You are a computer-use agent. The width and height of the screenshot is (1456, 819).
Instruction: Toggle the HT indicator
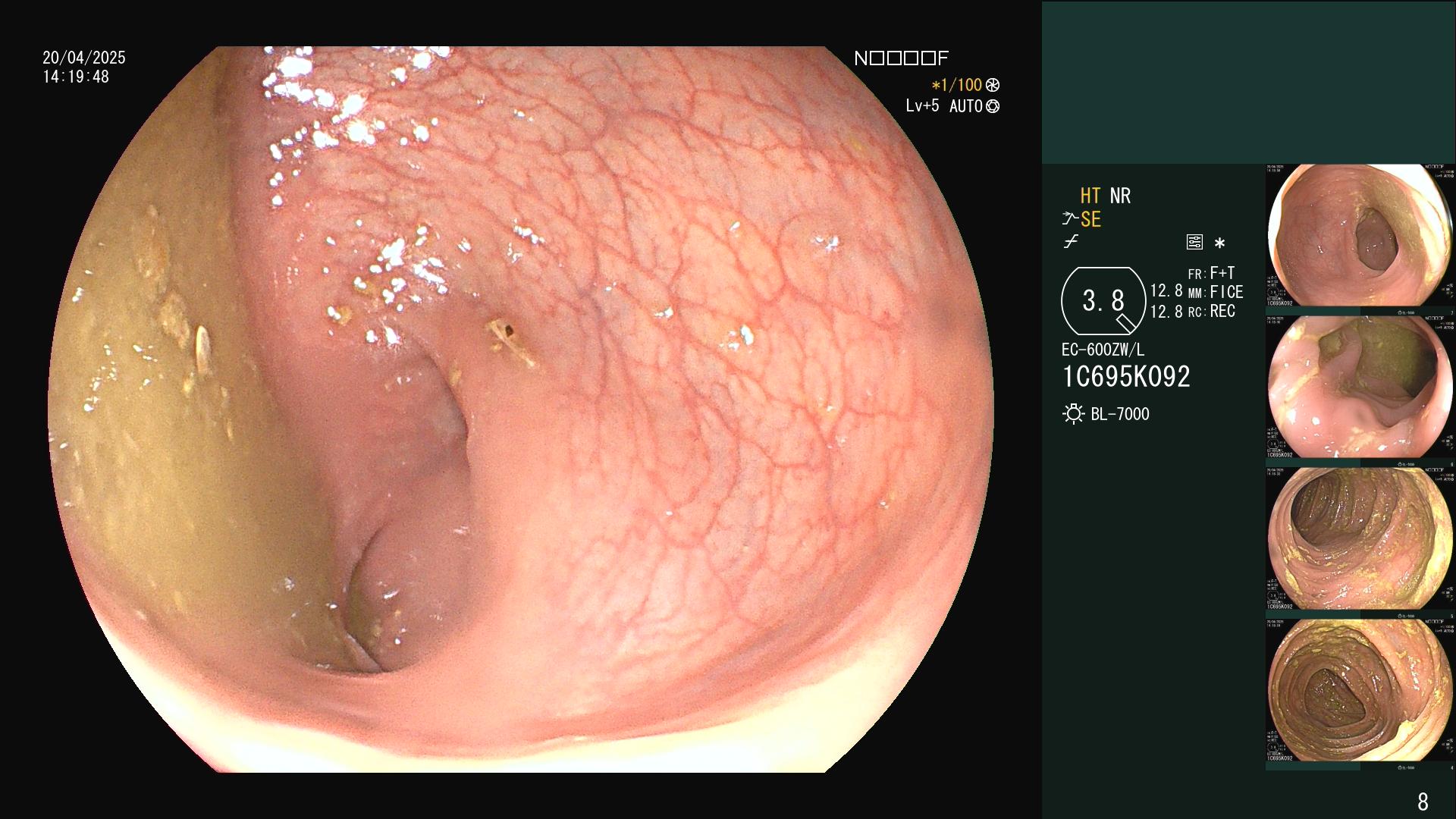pyautogui.click(x=1090, y=196)
